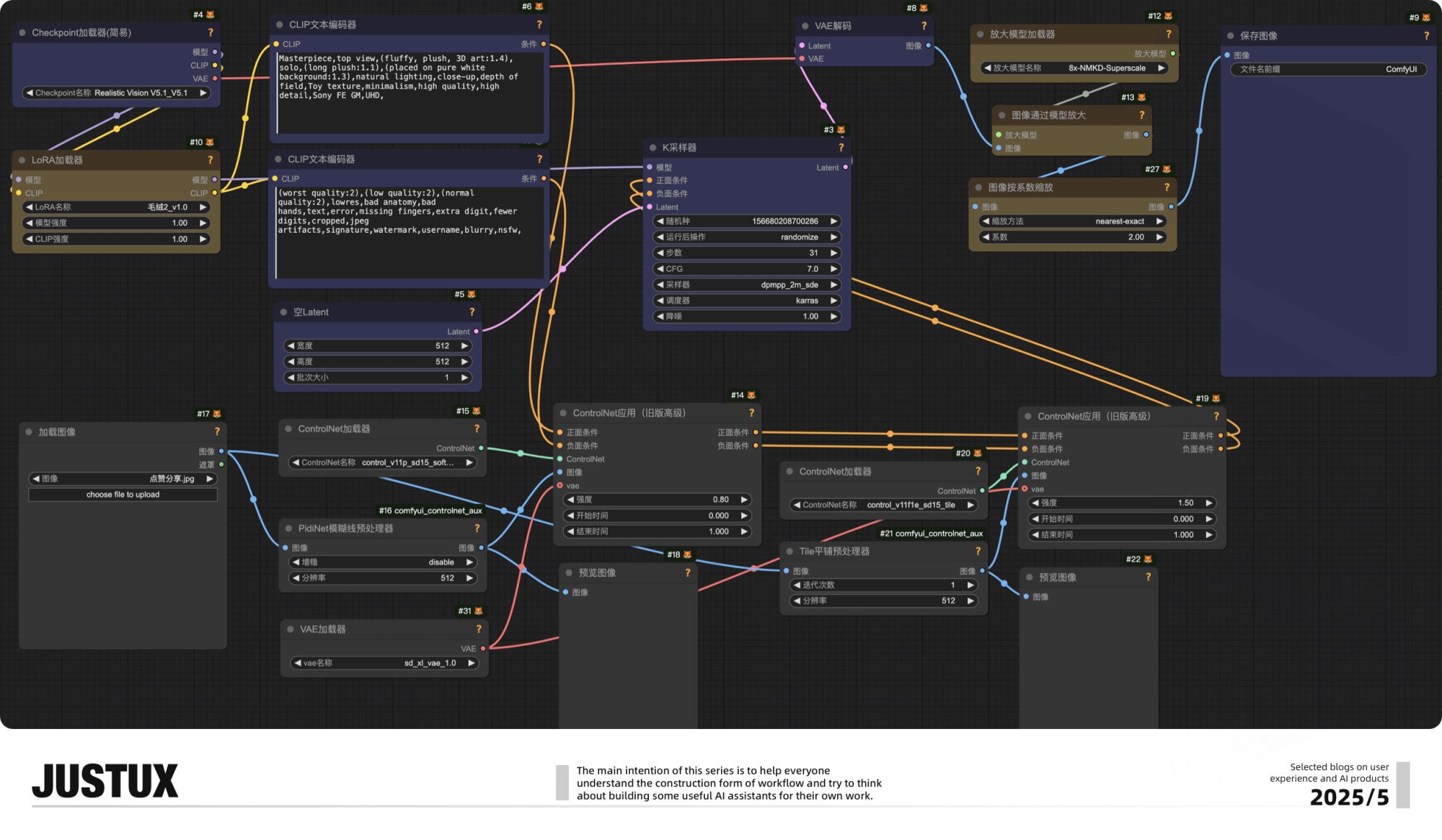The width and height of the screenshot is (1442, 840).
Task: Click the help icon on the VAE加载器 node
Action: click(x=478, y=629)
